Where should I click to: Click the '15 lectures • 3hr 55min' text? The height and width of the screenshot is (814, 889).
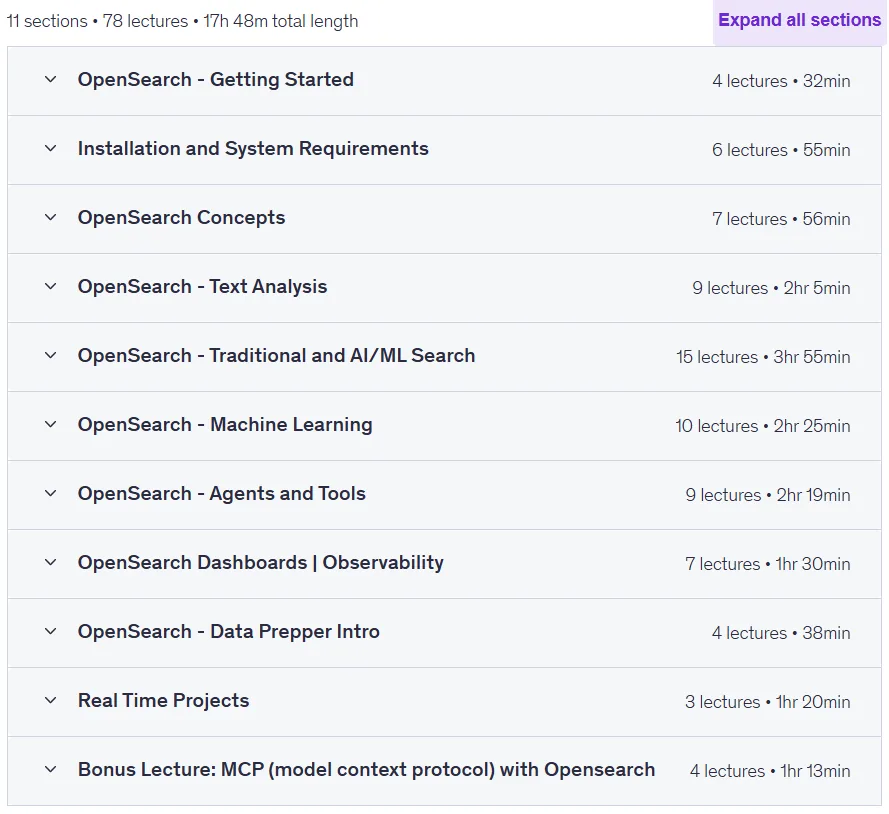763,357
